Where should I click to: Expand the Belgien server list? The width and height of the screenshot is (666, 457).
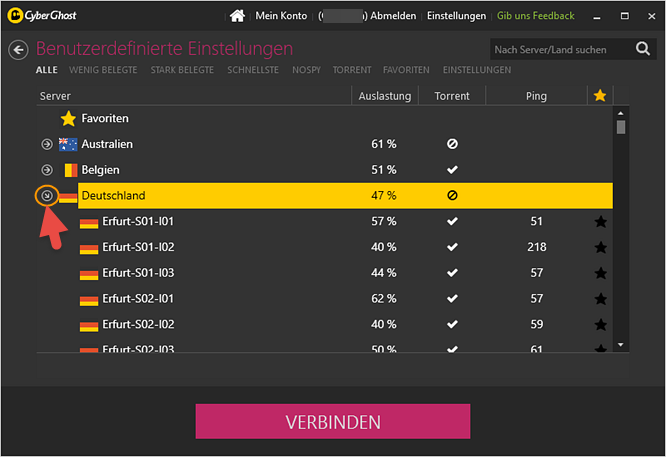click(47, 170)
